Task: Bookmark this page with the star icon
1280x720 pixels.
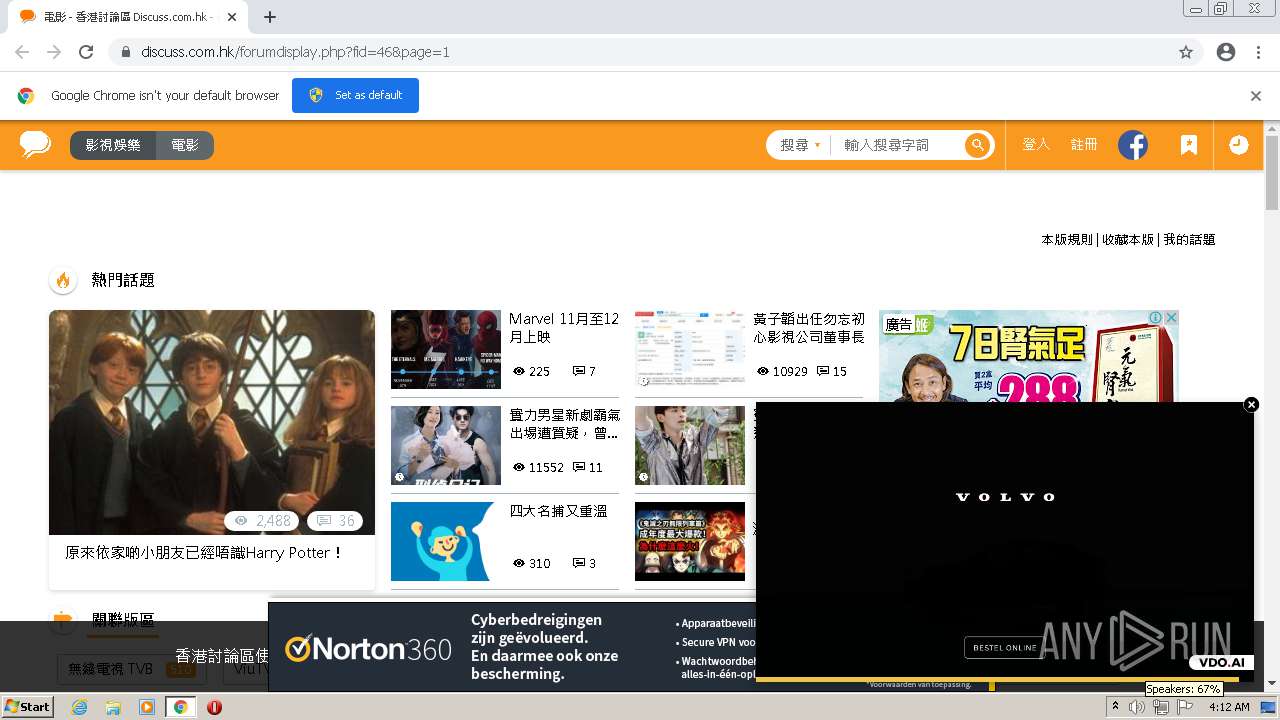Action: (1186, 52)
